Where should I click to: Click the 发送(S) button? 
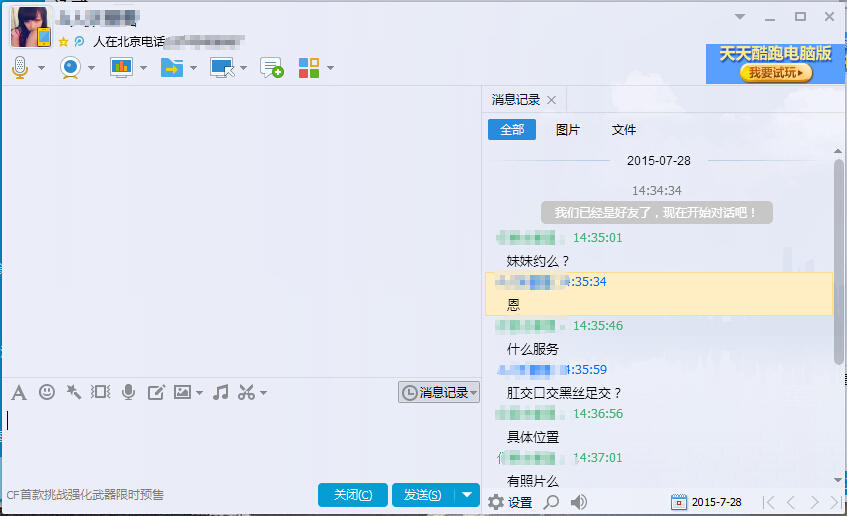pos(423,494)
